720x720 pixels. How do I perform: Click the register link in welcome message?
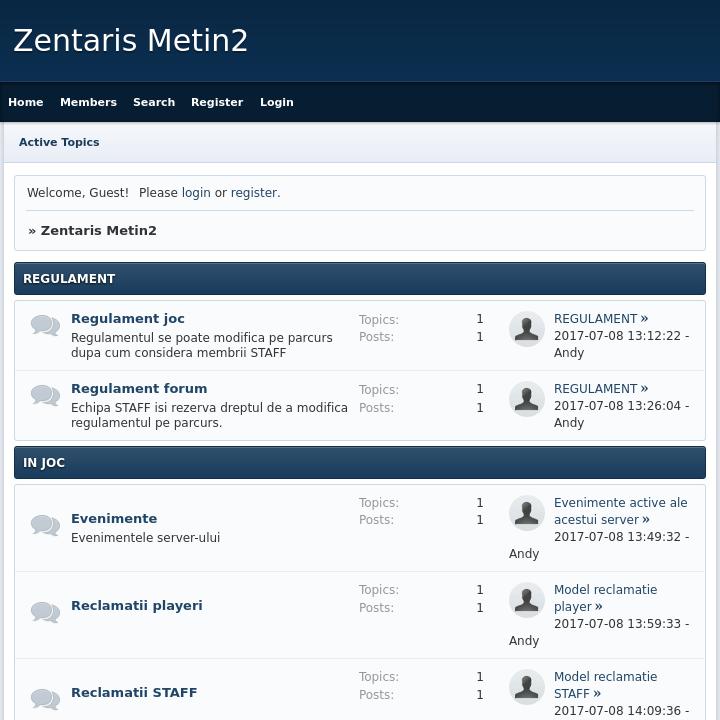(x=254, y=193)
